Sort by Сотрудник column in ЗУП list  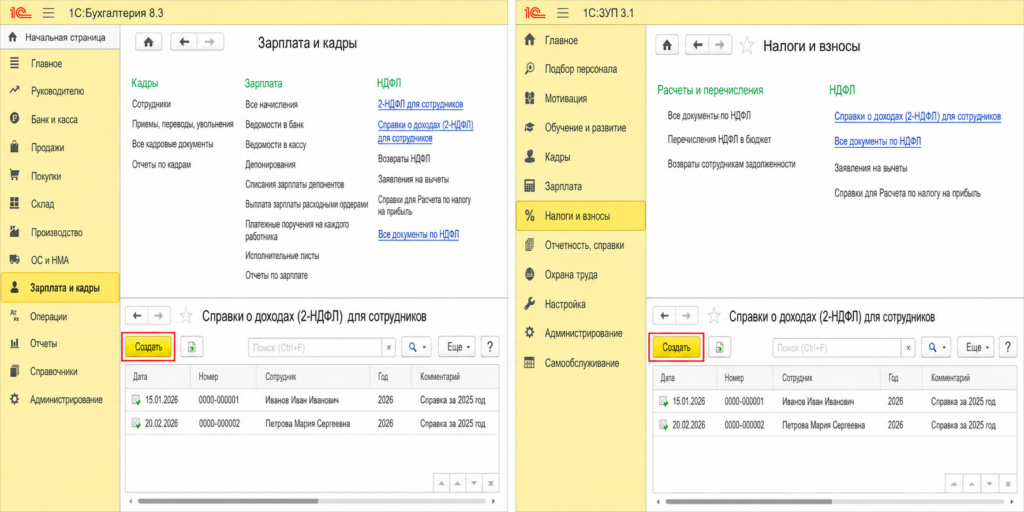(828, 377)
